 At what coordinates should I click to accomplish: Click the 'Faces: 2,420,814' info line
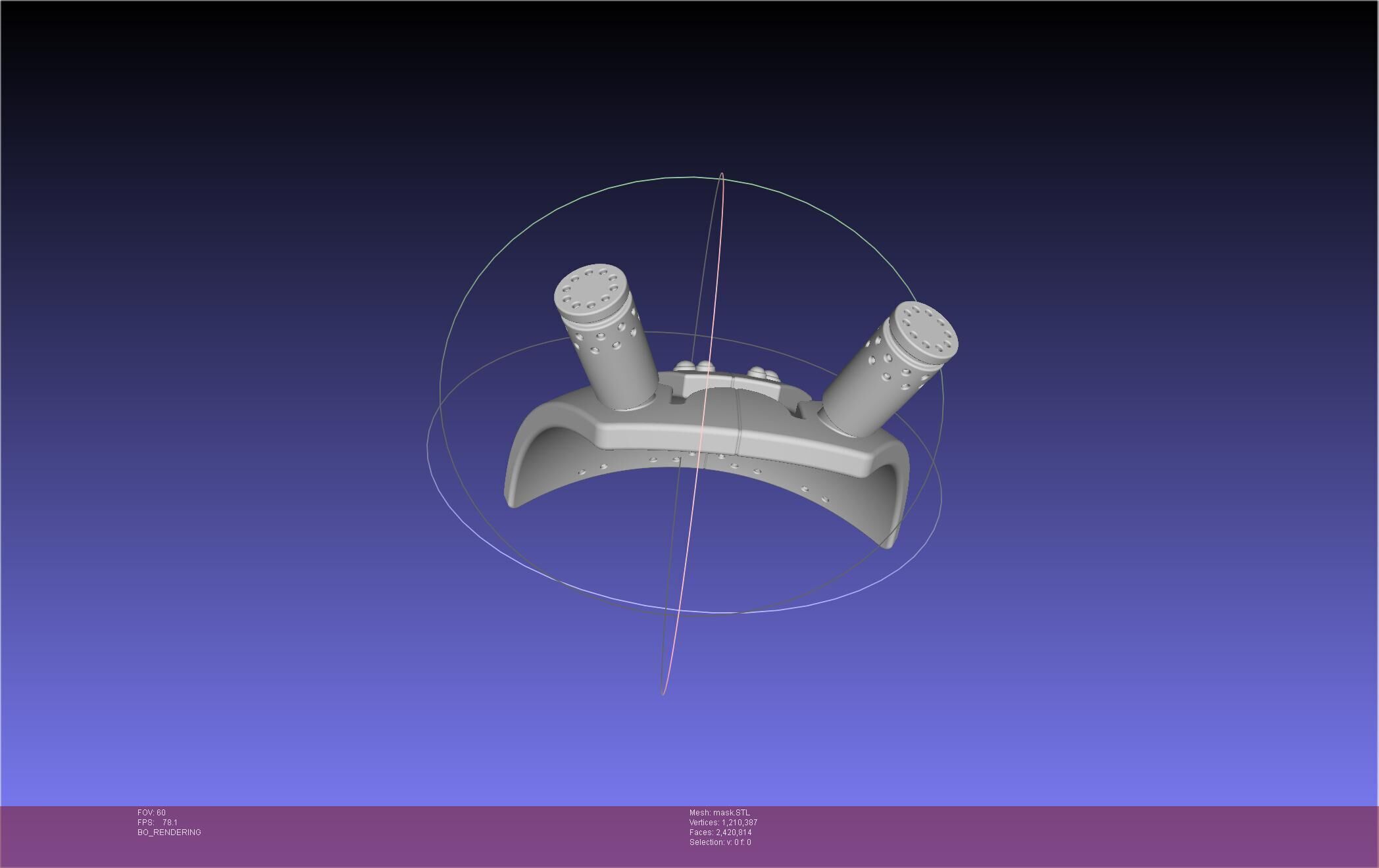click(720, 832)
